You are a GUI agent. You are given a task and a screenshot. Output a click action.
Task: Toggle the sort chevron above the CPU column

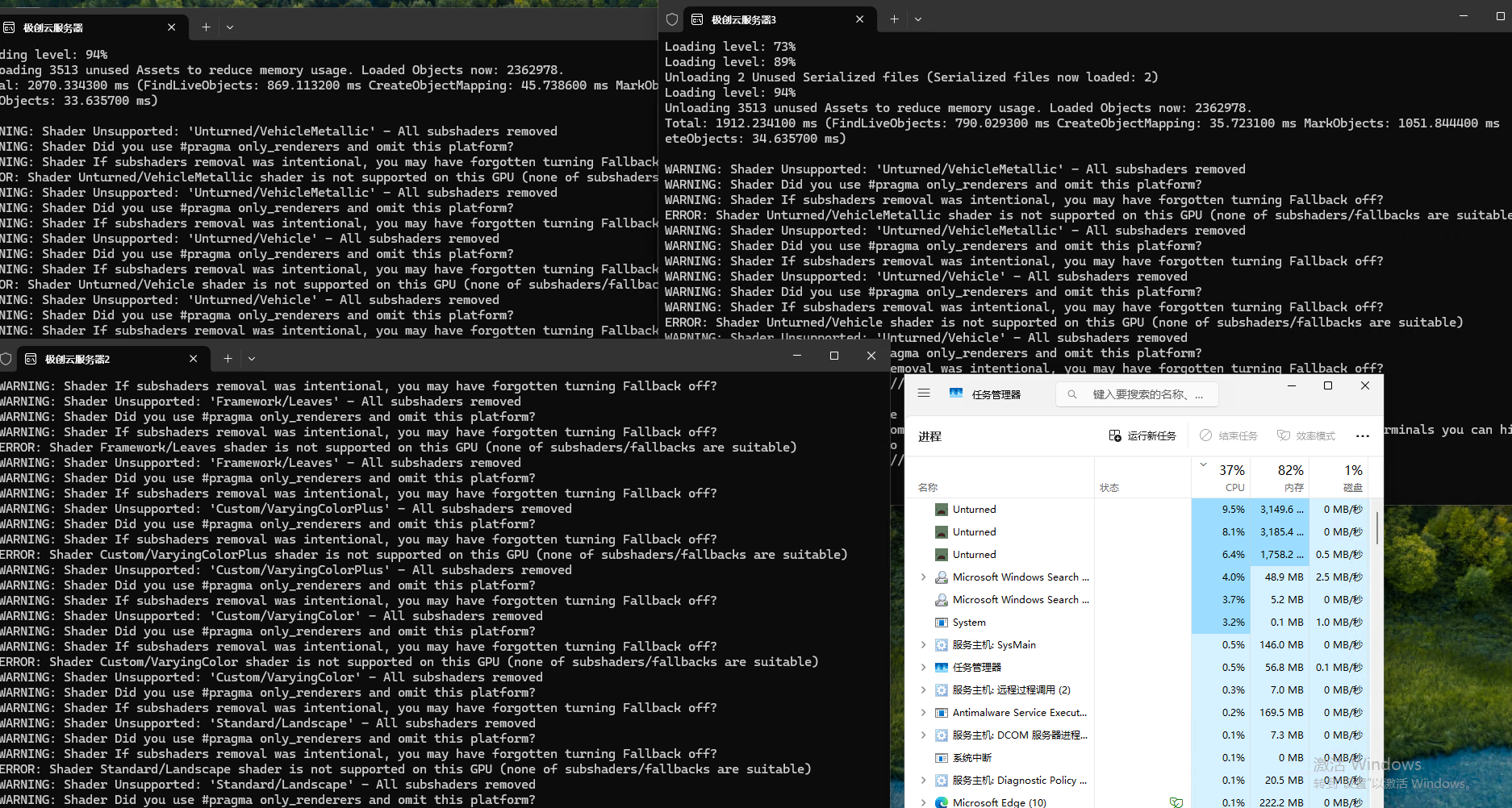pos(1203,464)
